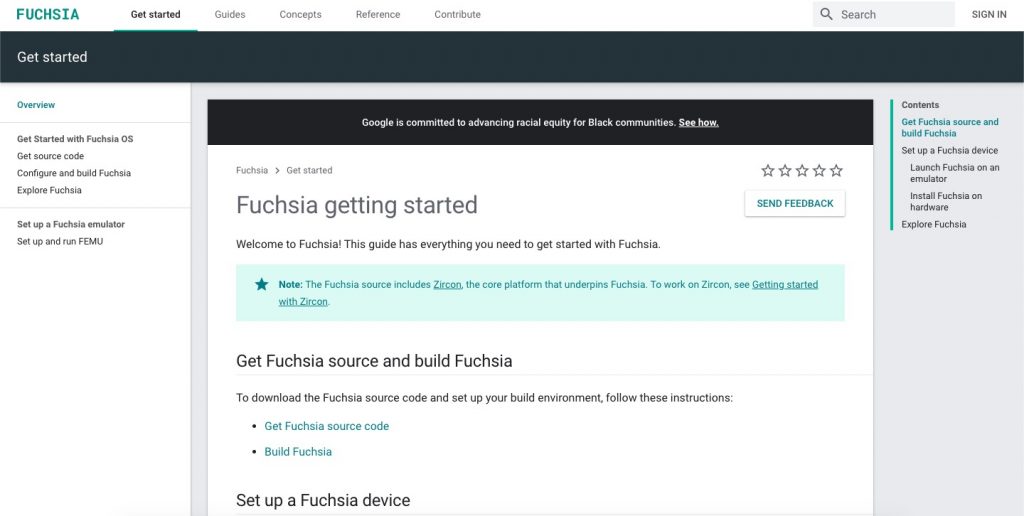Focus the Search input field
This screenshot has height=516, width=1024.
tap(884, 14)
